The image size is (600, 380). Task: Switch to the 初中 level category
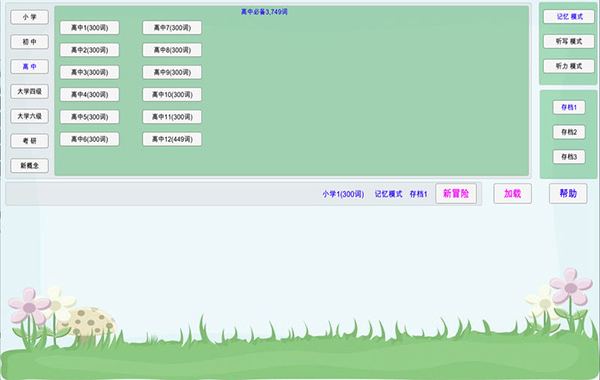[x=29, y=42]
